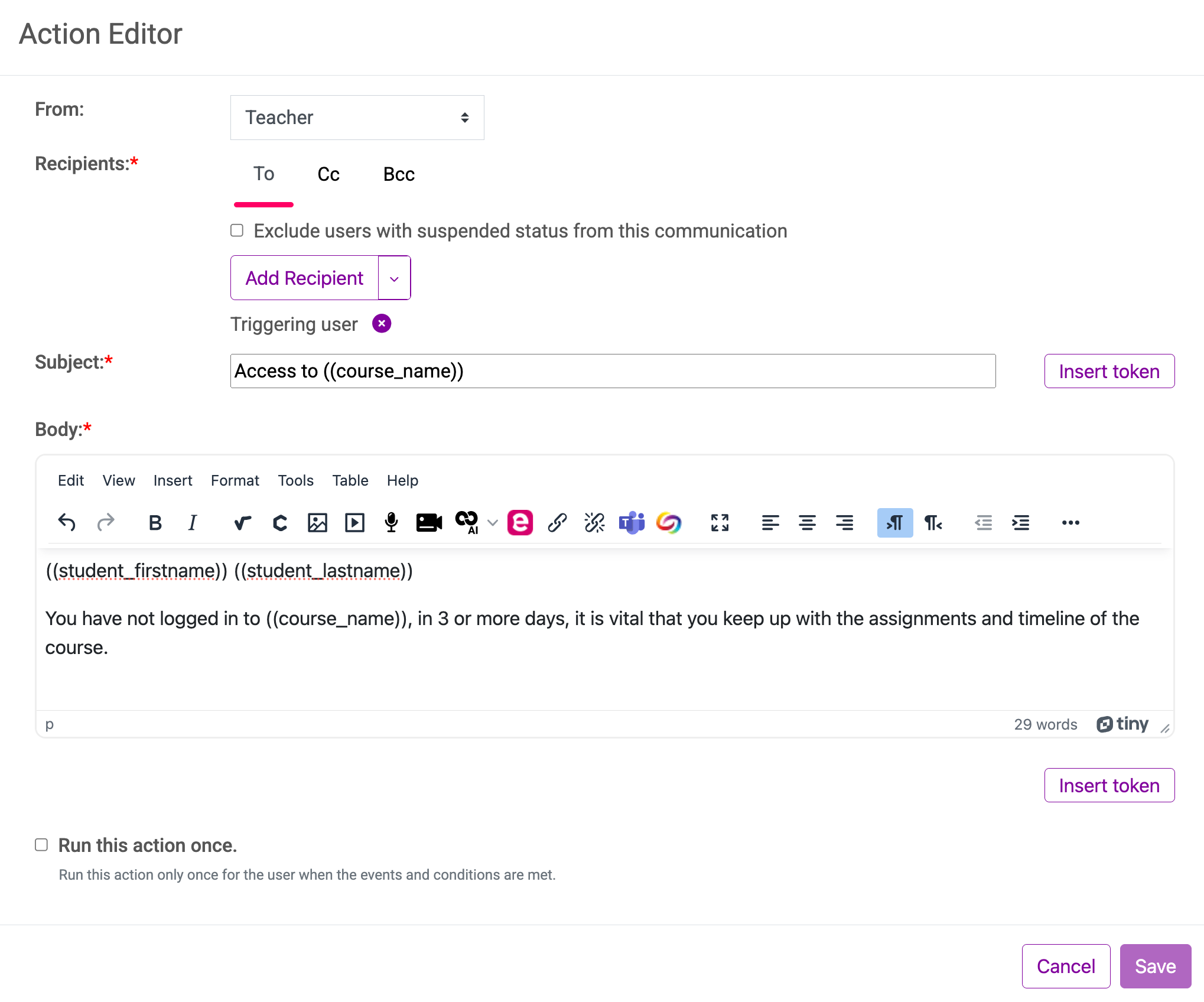Toggle exclude suspended users checkbox
The image size is (1204, 1002).
point(237,231)
